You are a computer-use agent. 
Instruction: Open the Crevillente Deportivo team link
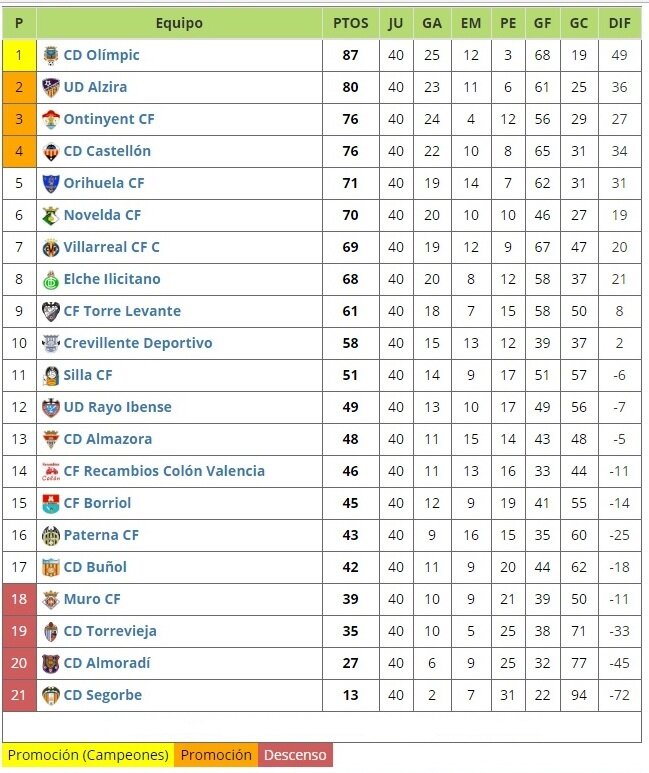point(138,343)
